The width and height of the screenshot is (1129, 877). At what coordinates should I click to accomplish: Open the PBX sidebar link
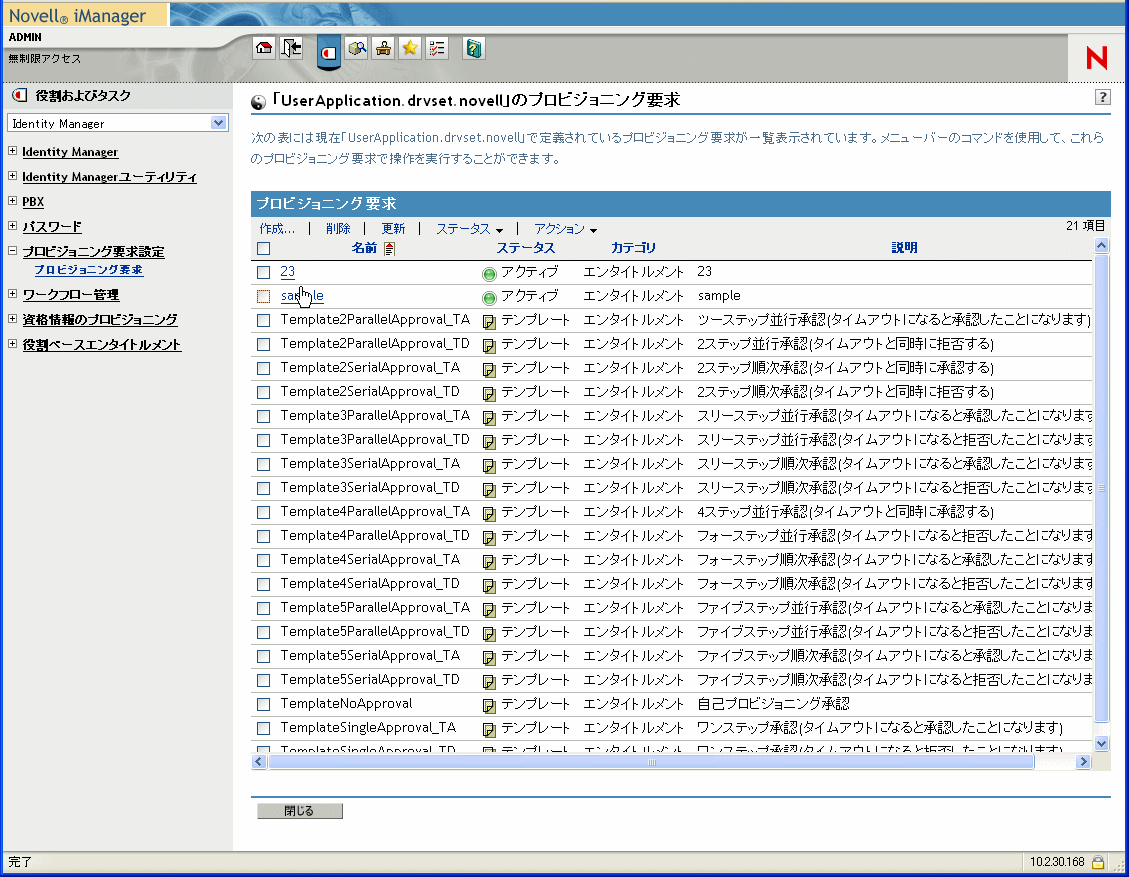[33, 202]
